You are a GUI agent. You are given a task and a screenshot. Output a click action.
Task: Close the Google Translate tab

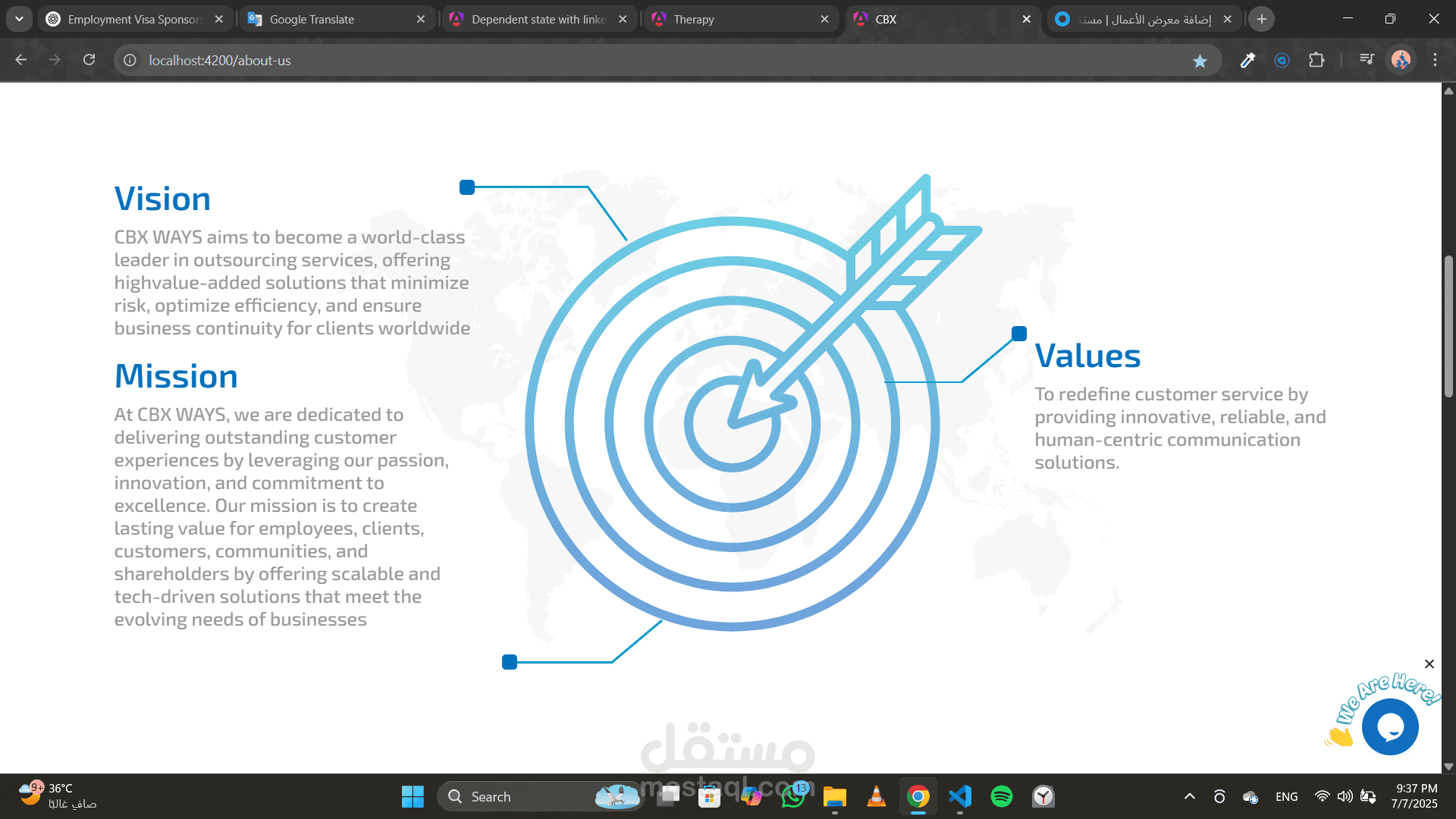(421, 19)
